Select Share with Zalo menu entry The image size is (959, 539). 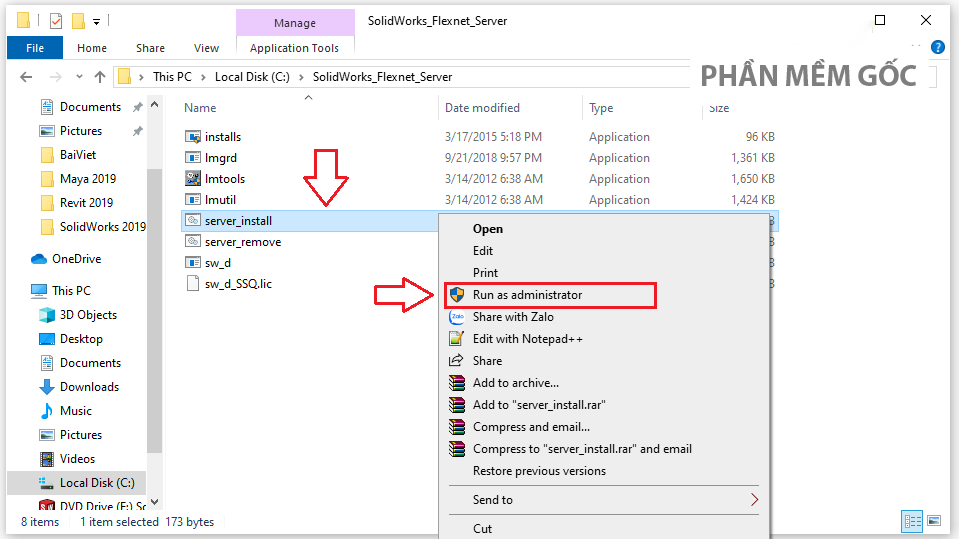click(513, 317)
